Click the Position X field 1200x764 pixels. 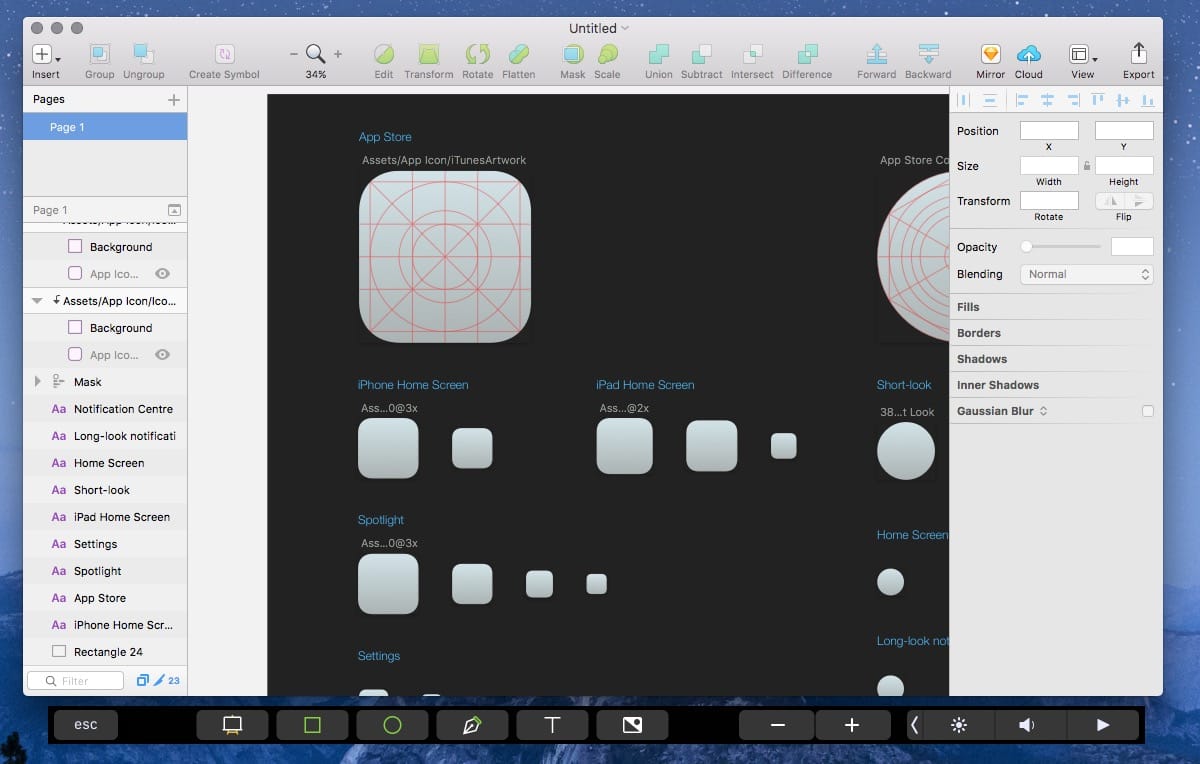pyautogui.click(x=1049, y=130)
